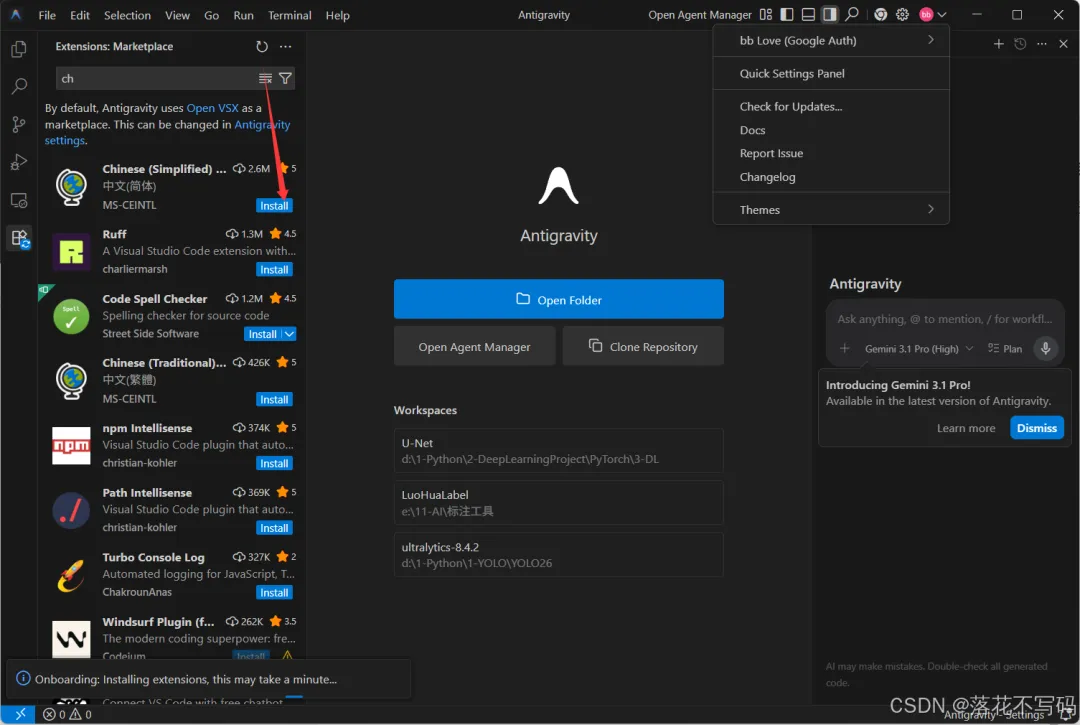Click the microphone voice input button
1080x725 pixels.
pos(1045,348)
